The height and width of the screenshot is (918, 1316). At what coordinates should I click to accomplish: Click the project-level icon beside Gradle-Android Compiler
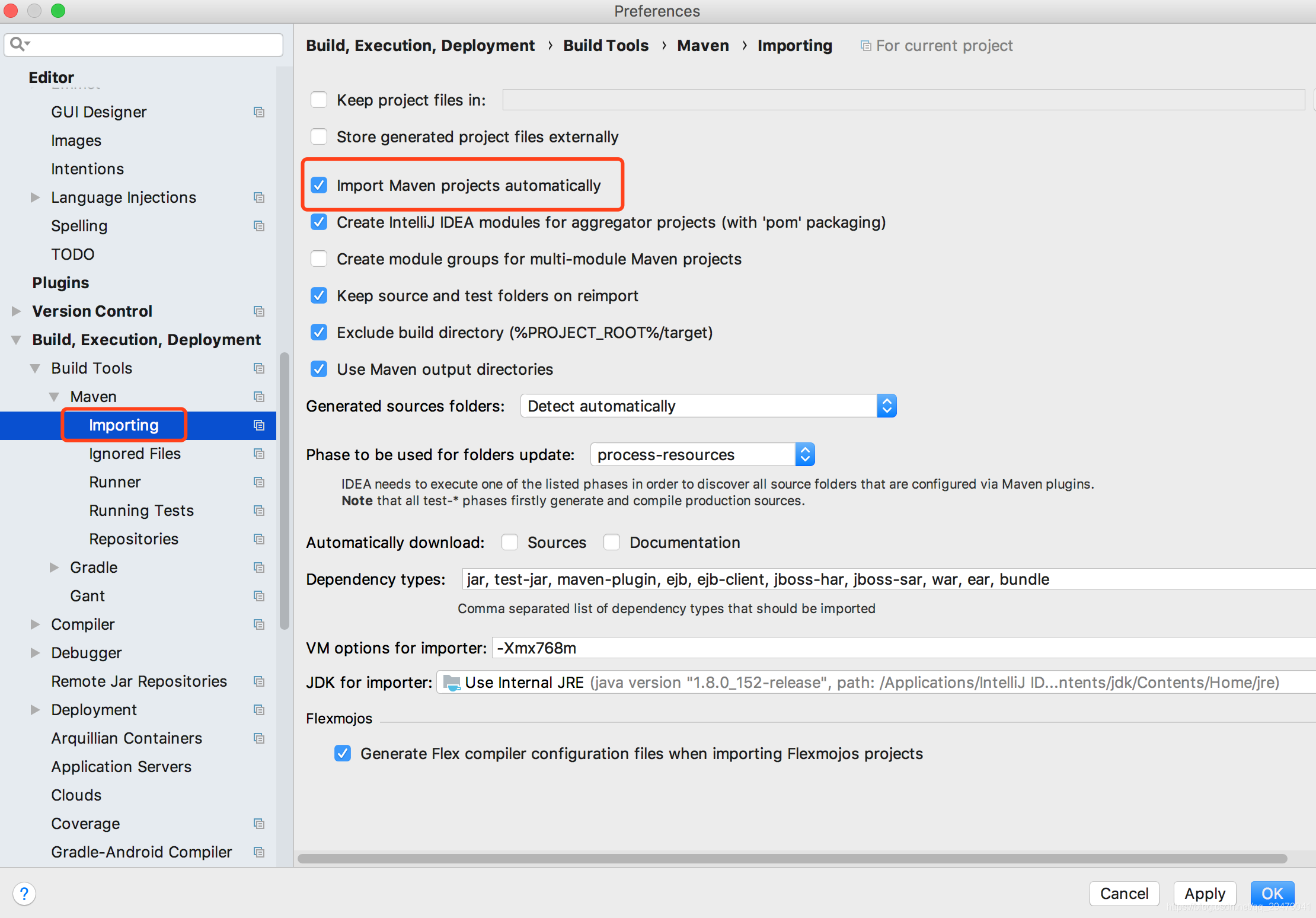[259, 852]
